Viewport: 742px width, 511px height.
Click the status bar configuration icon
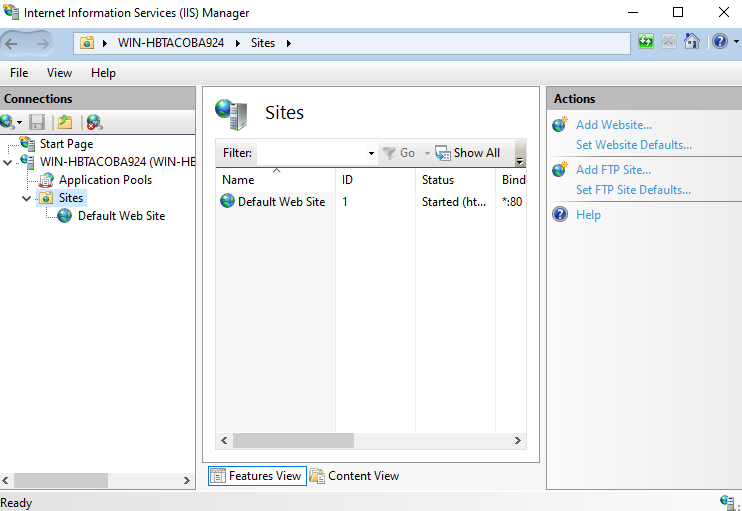(727, 502)
